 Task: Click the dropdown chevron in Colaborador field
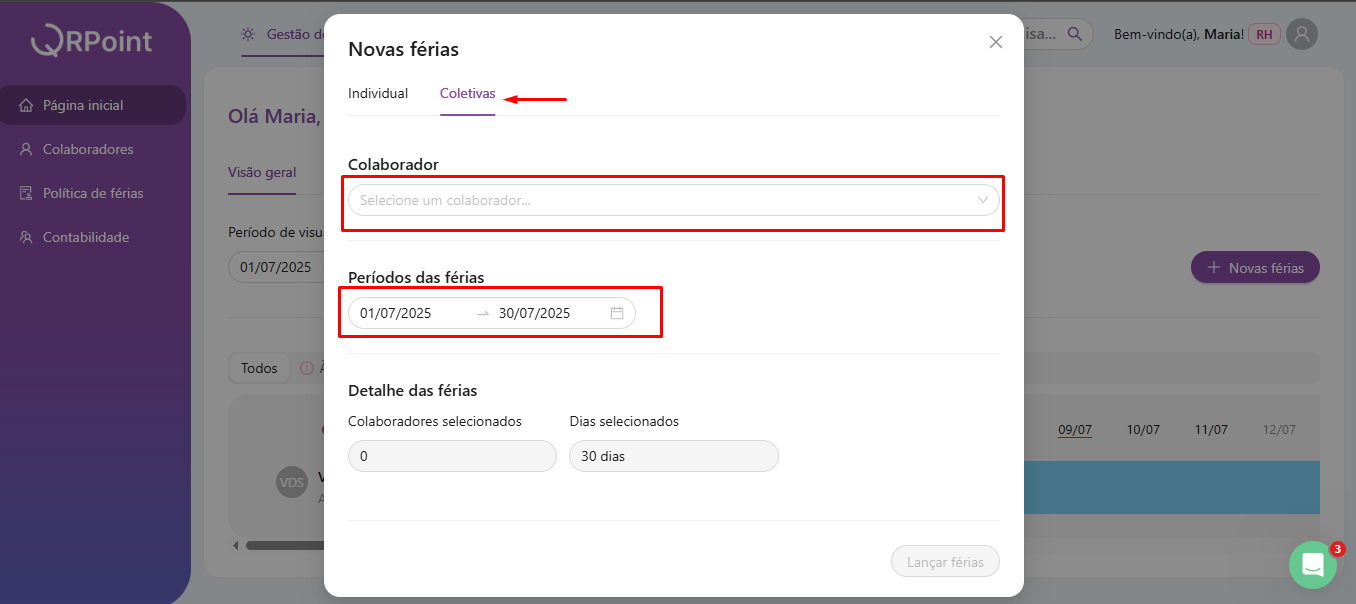982,200
